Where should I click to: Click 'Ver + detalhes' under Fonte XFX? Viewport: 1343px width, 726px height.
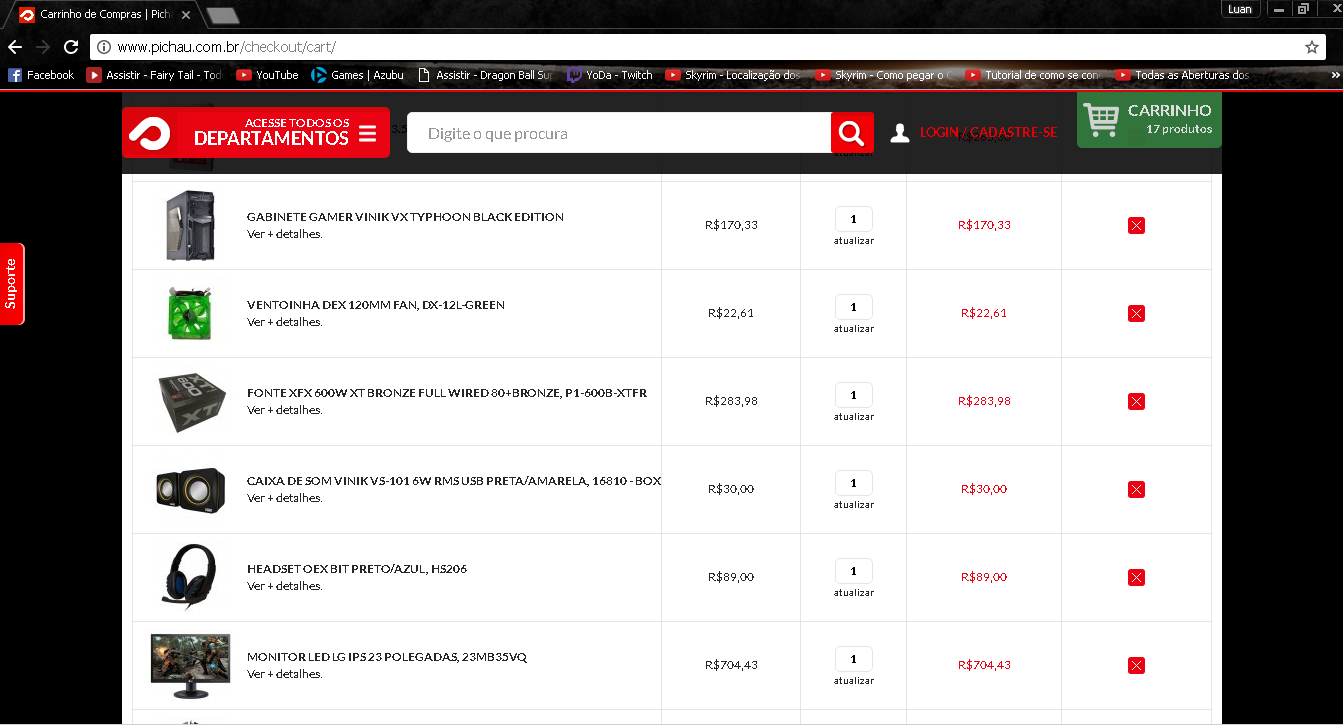point(285,410)
